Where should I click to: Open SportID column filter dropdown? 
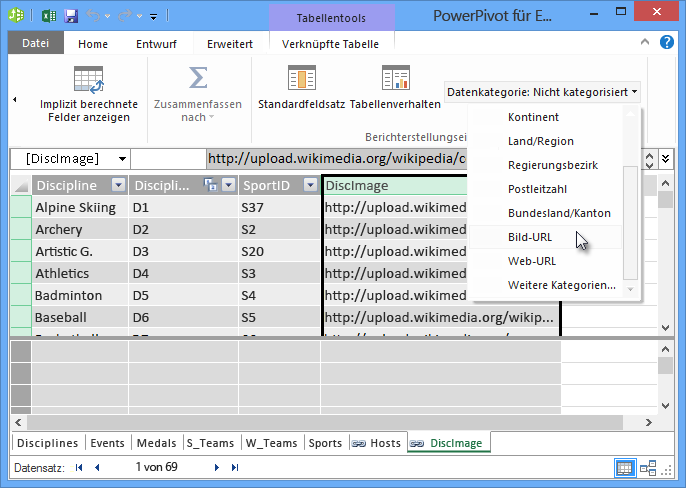[x=310, y=185]
